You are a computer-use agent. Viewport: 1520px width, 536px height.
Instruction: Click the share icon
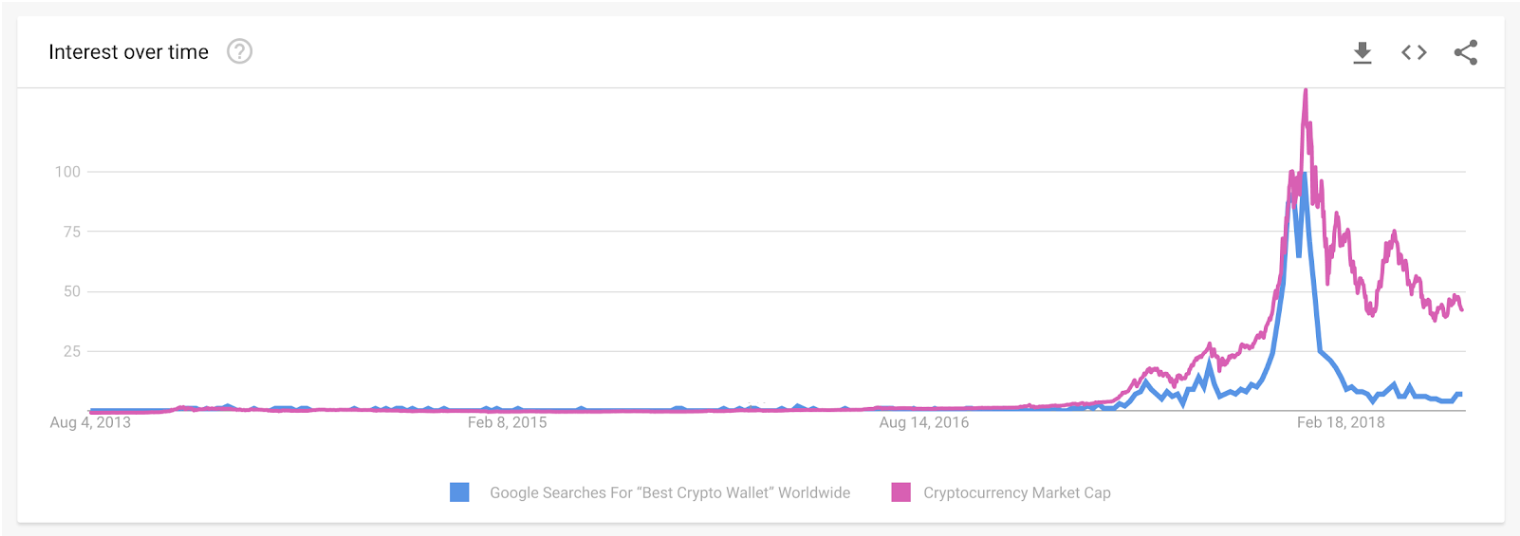1465,52
